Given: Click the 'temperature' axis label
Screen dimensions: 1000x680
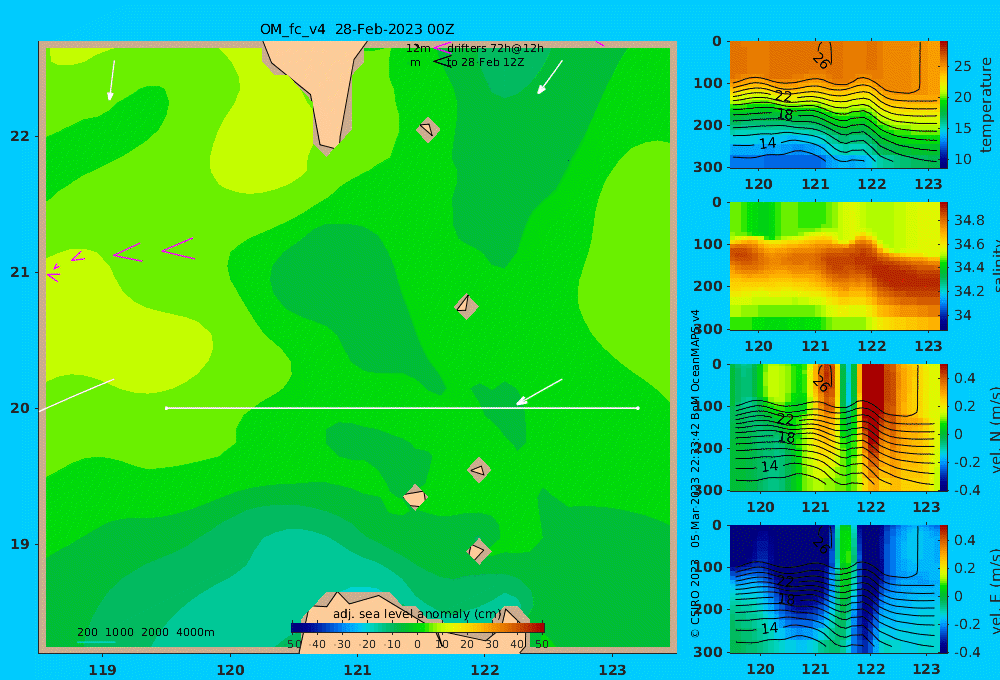Looking at the screenshot, I should tap(986, 105).
